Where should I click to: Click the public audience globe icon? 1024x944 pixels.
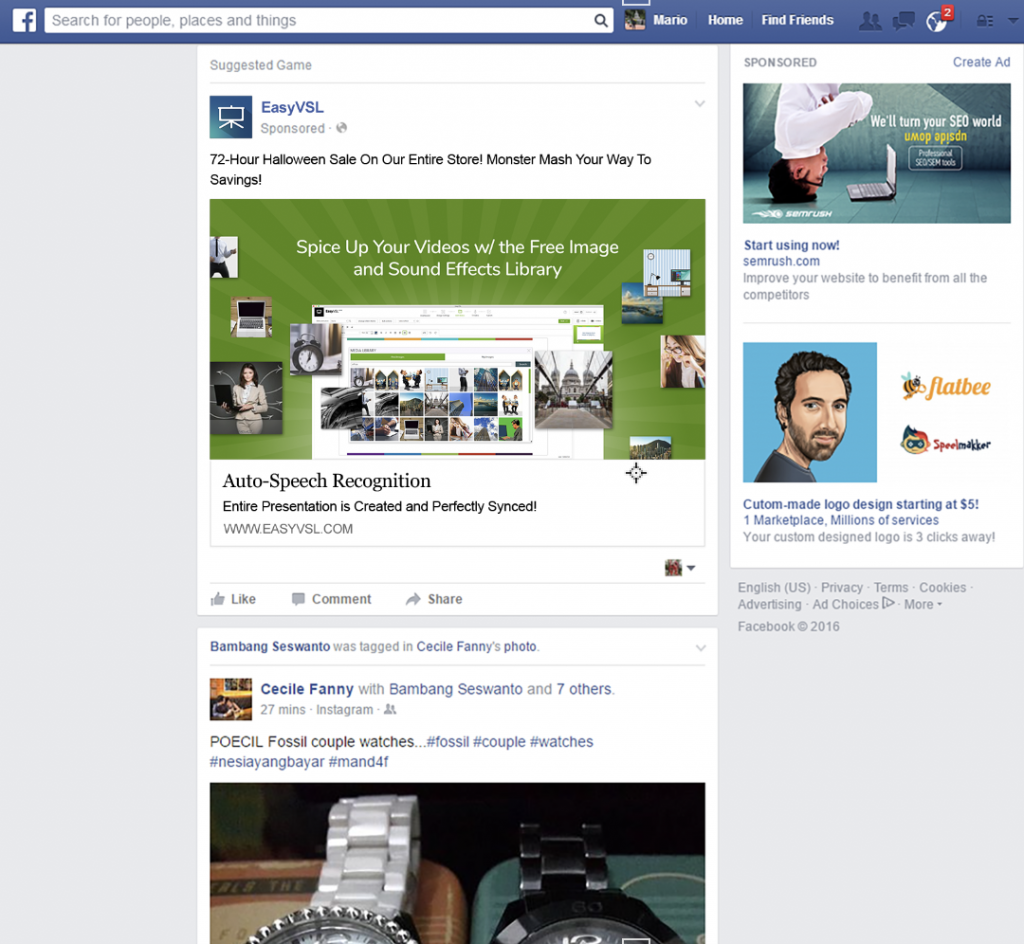coord(342,128)
